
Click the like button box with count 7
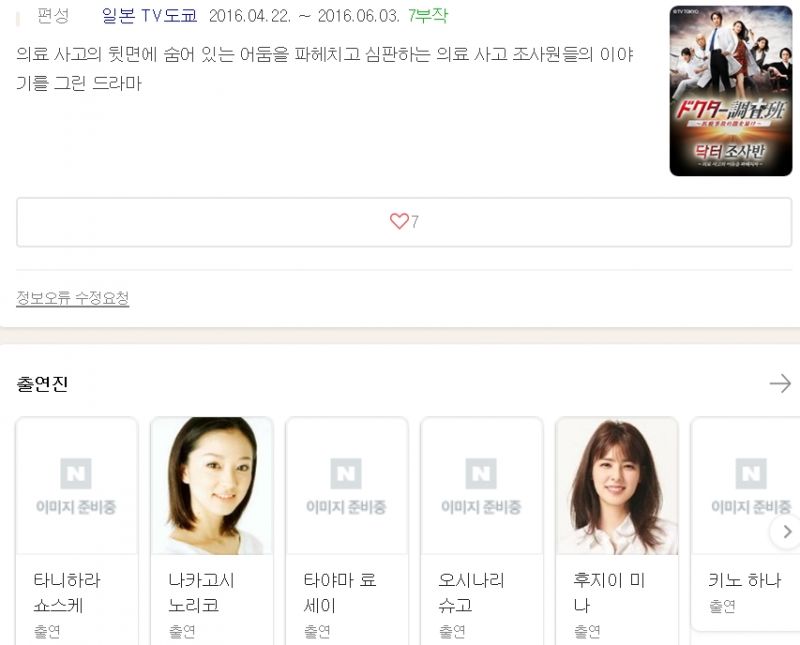404,222
